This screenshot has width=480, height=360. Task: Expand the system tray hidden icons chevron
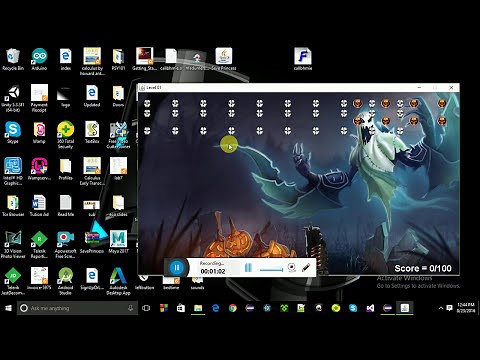(441, 308)
